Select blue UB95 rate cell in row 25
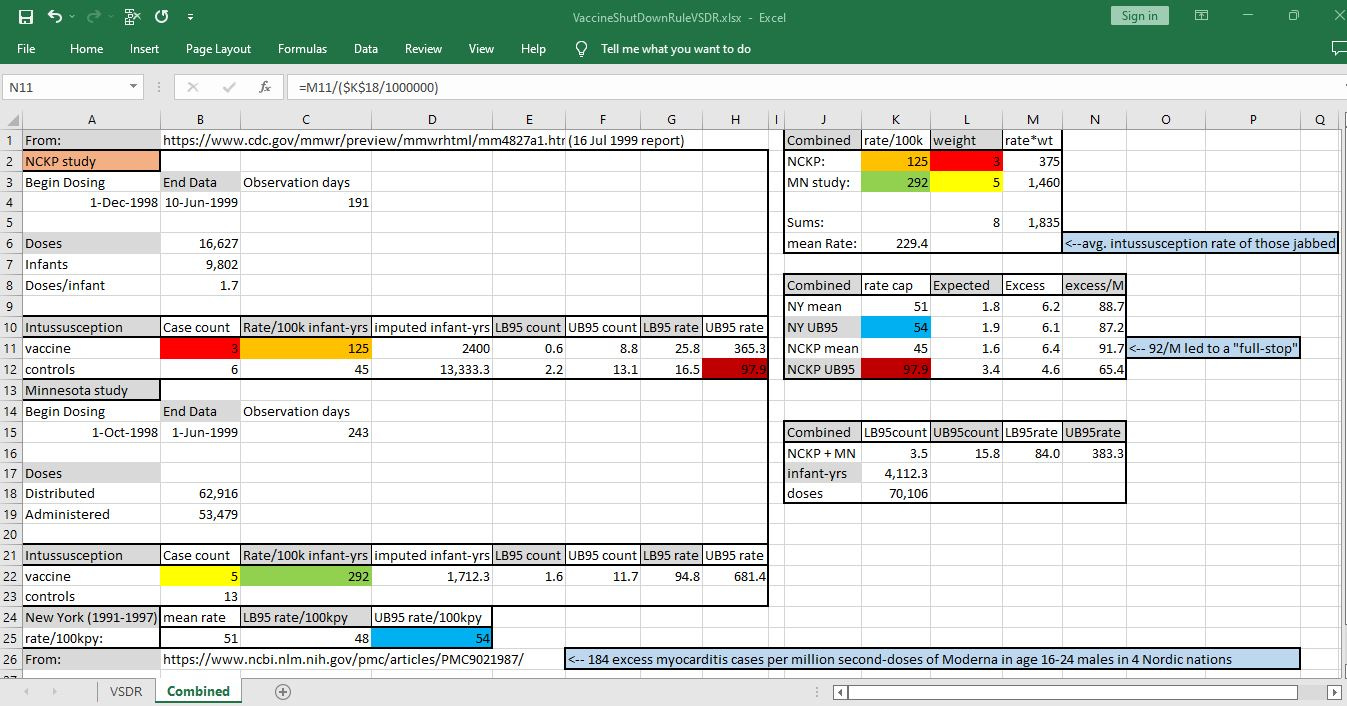The width and height of the screenshot is (1347, 706). 432,639
